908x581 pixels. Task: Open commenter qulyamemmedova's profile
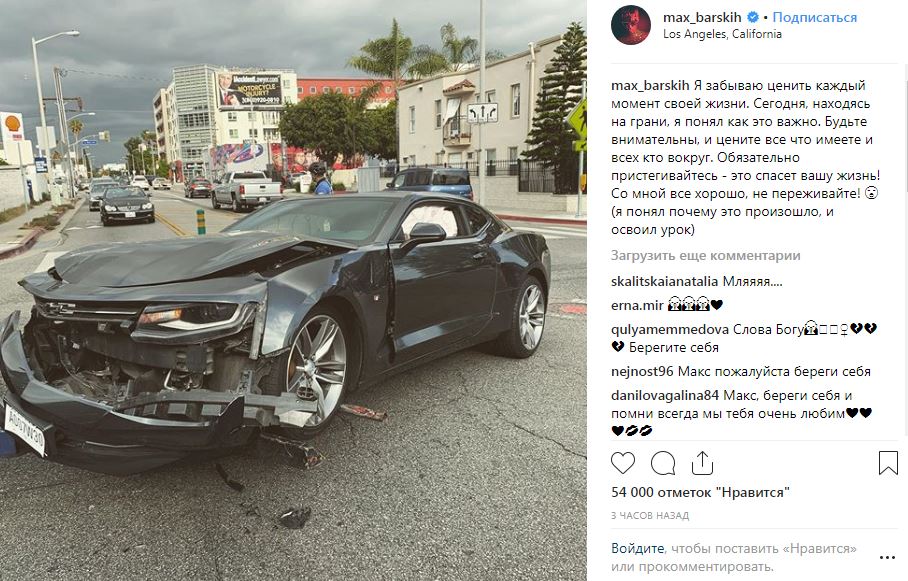click(x=669, y=330)
